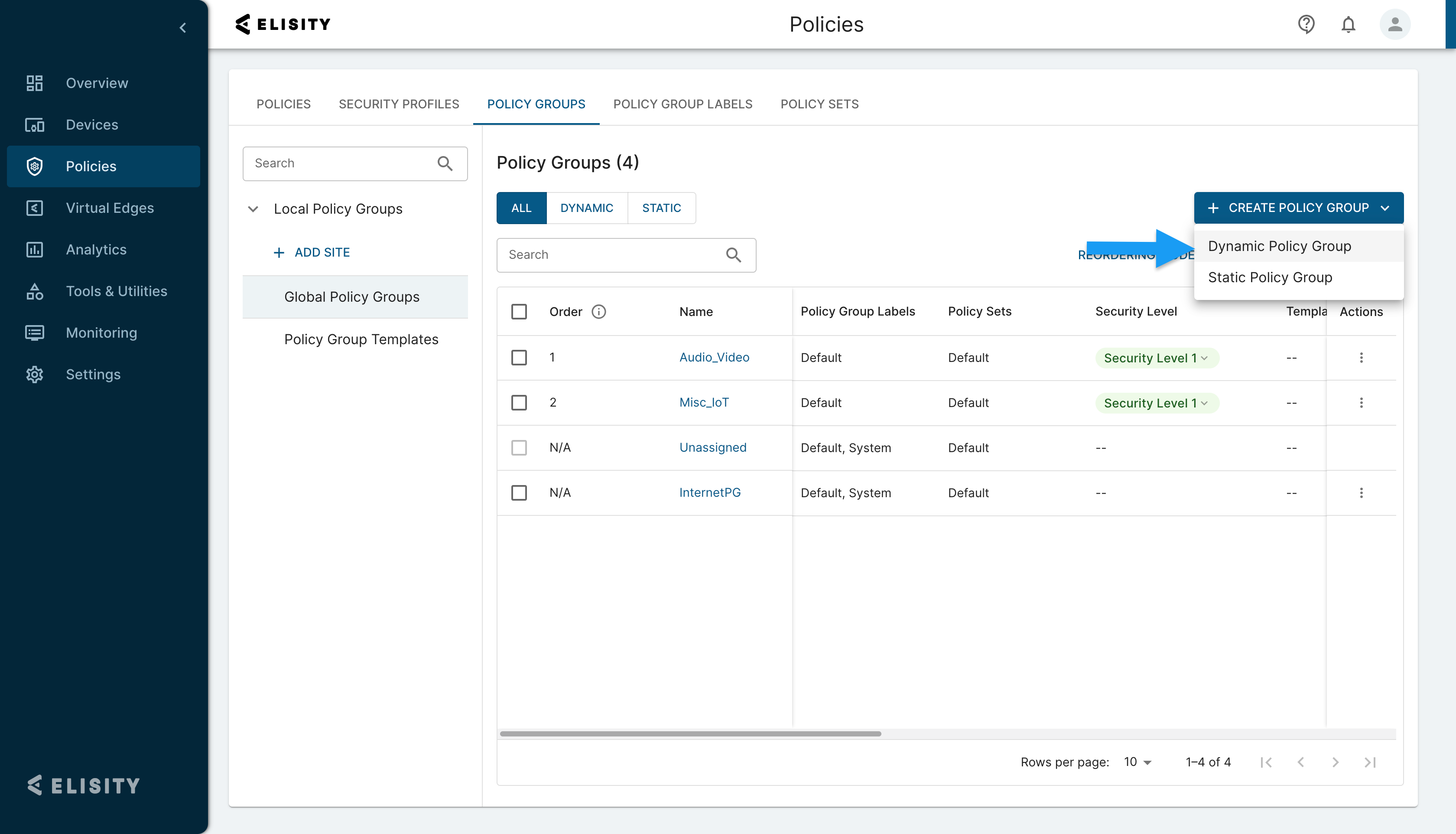
Task: Select the InternetPG row checkbox
Action: click(x=519, y=492)
